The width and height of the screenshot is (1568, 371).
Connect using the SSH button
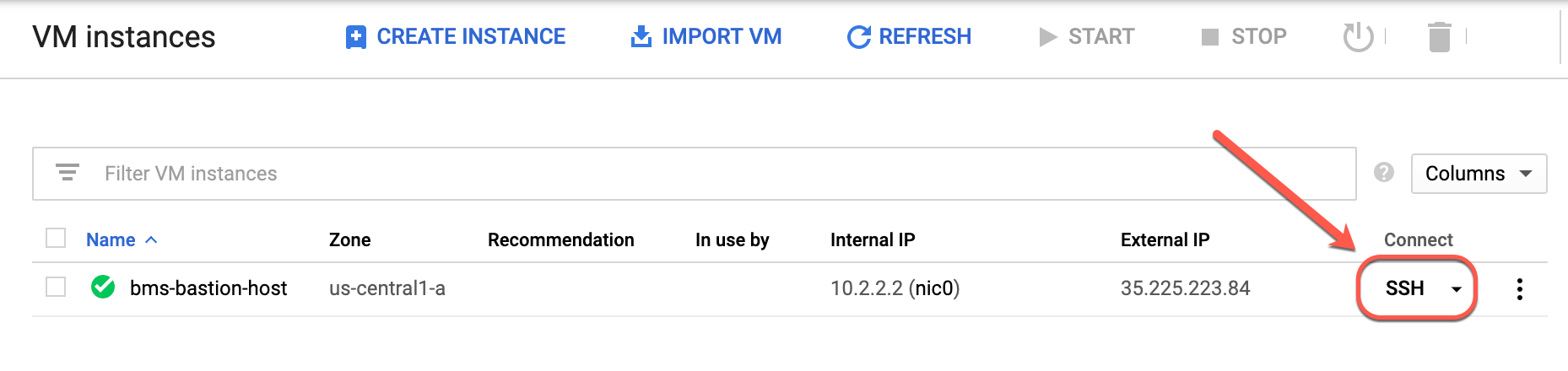pyautogui.click(x=1404, y=288)
